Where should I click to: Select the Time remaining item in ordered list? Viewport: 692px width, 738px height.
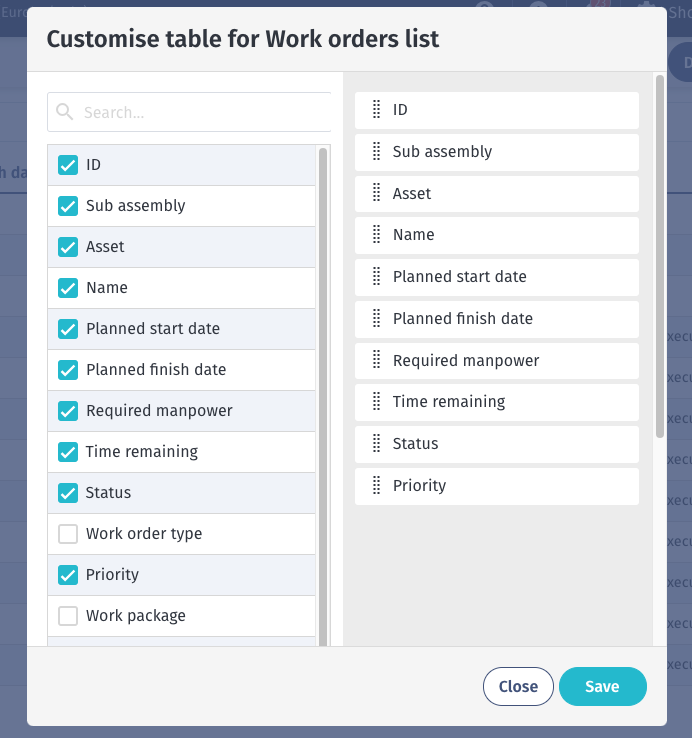pos(497,402)
